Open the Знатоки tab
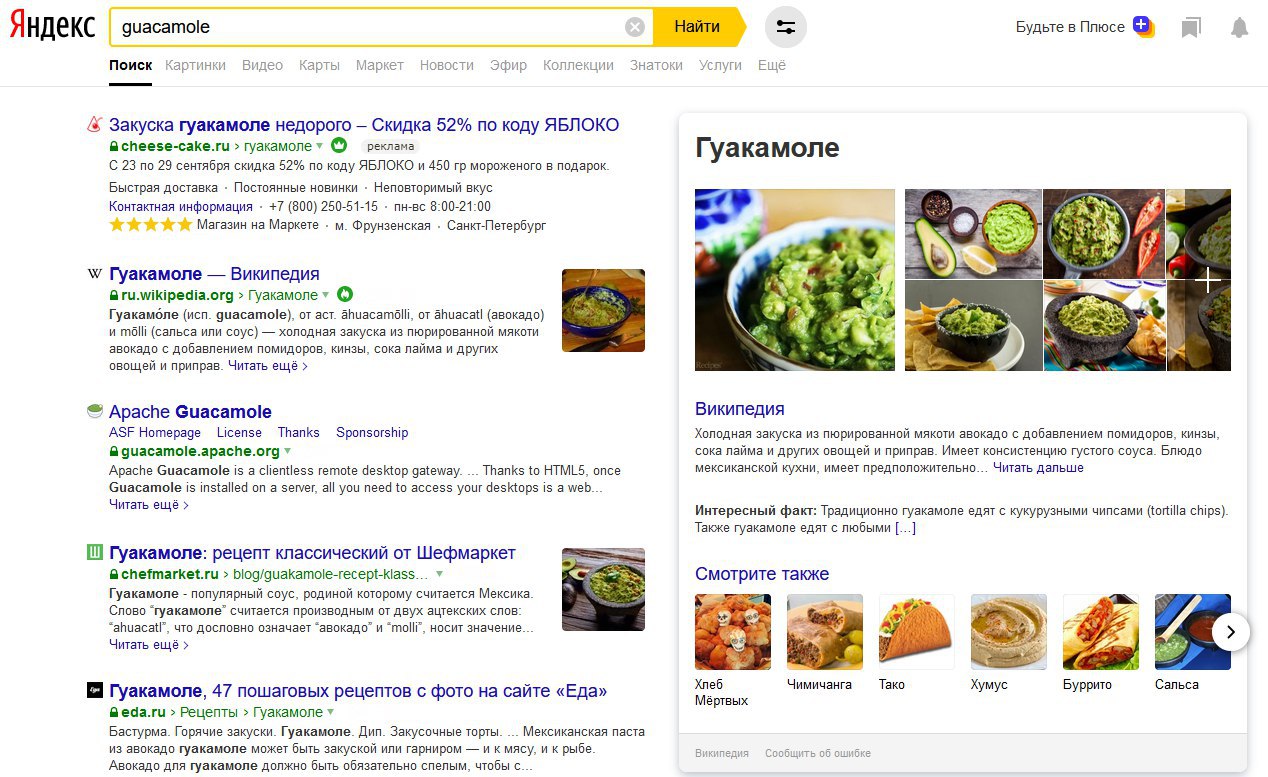Screen dimensions: 1268x777 (x=656, y=65)
